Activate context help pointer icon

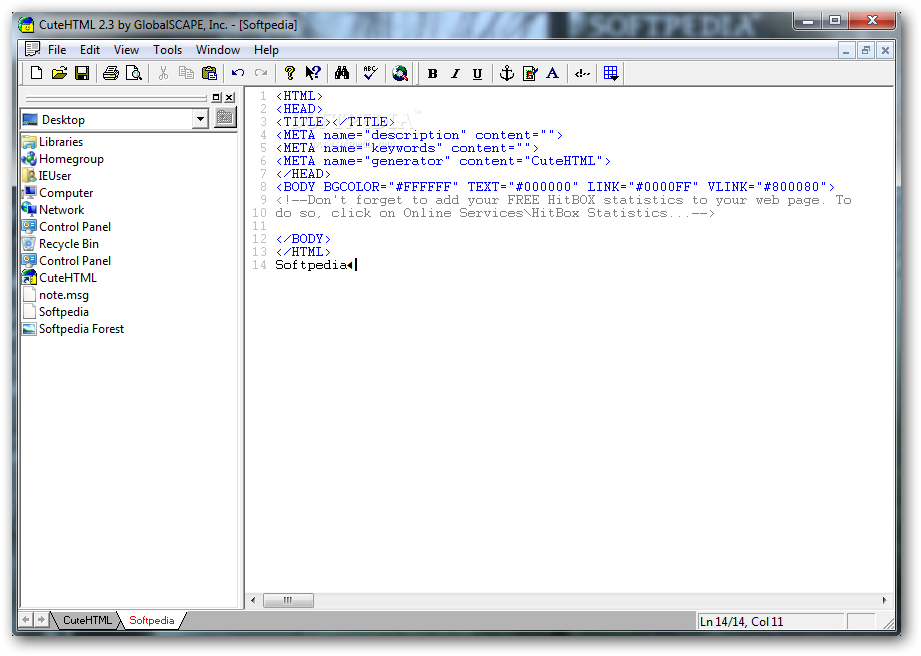pyautogui.click(x=313, y=73)
